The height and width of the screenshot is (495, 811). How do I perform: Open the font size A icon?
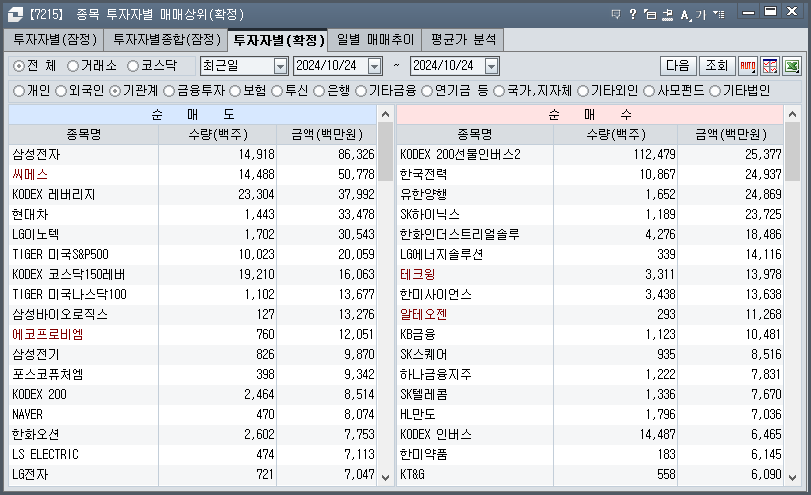tap(685, 14)
